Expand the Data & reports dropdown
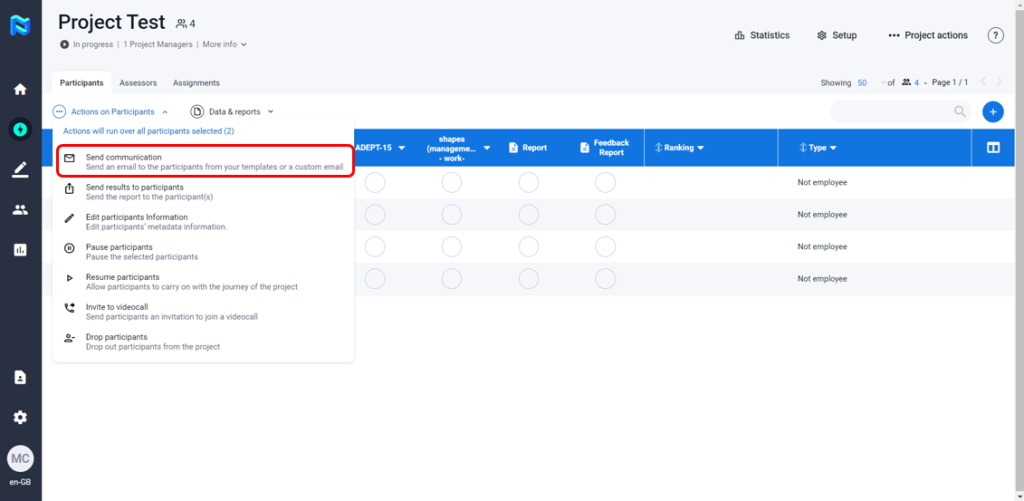 (x=232, y=112)
